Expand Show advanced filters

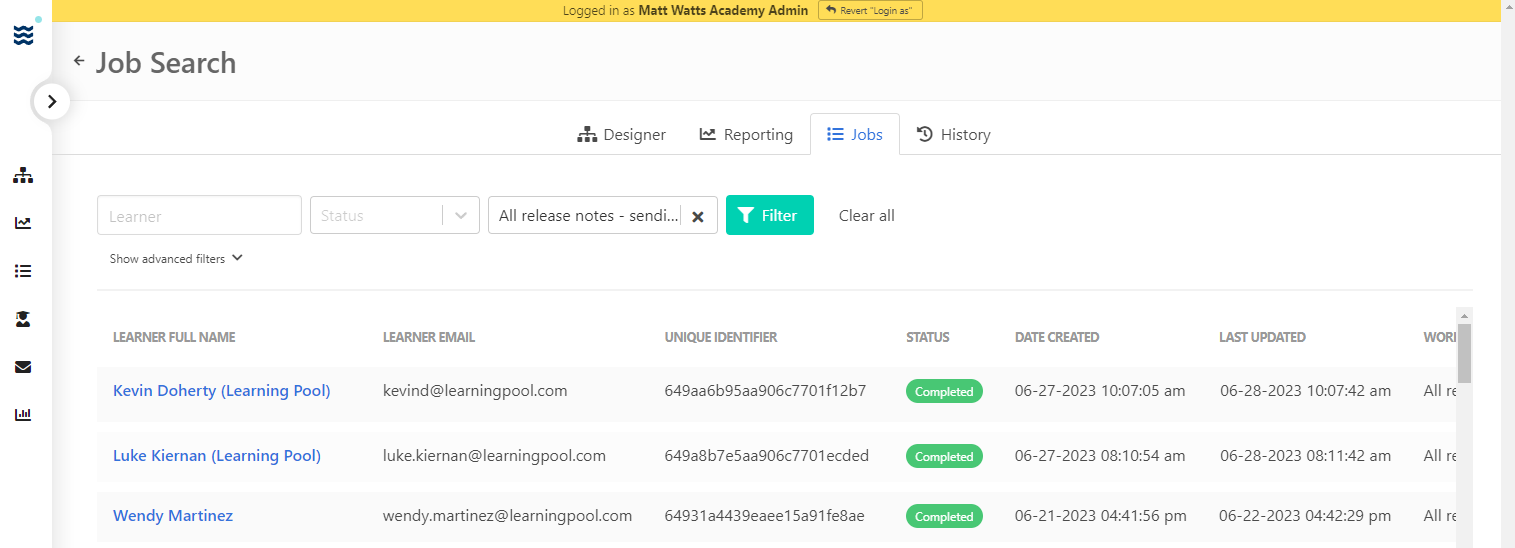[176, 258]
